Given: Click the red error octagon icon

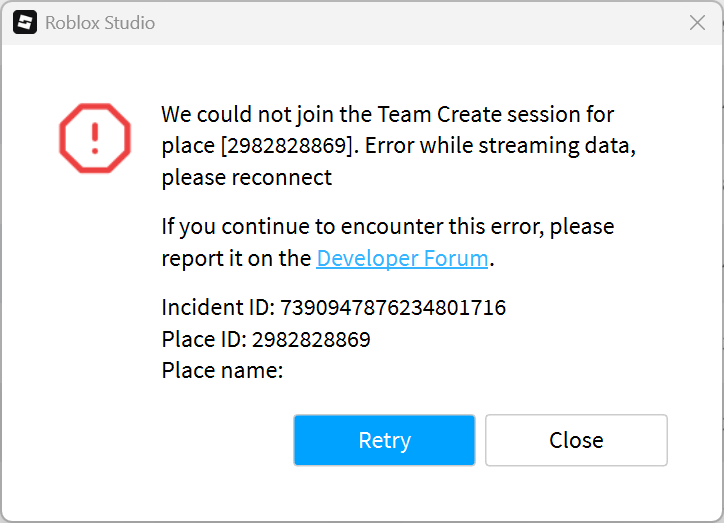Looking at the screenshot, I should point(94,135).
